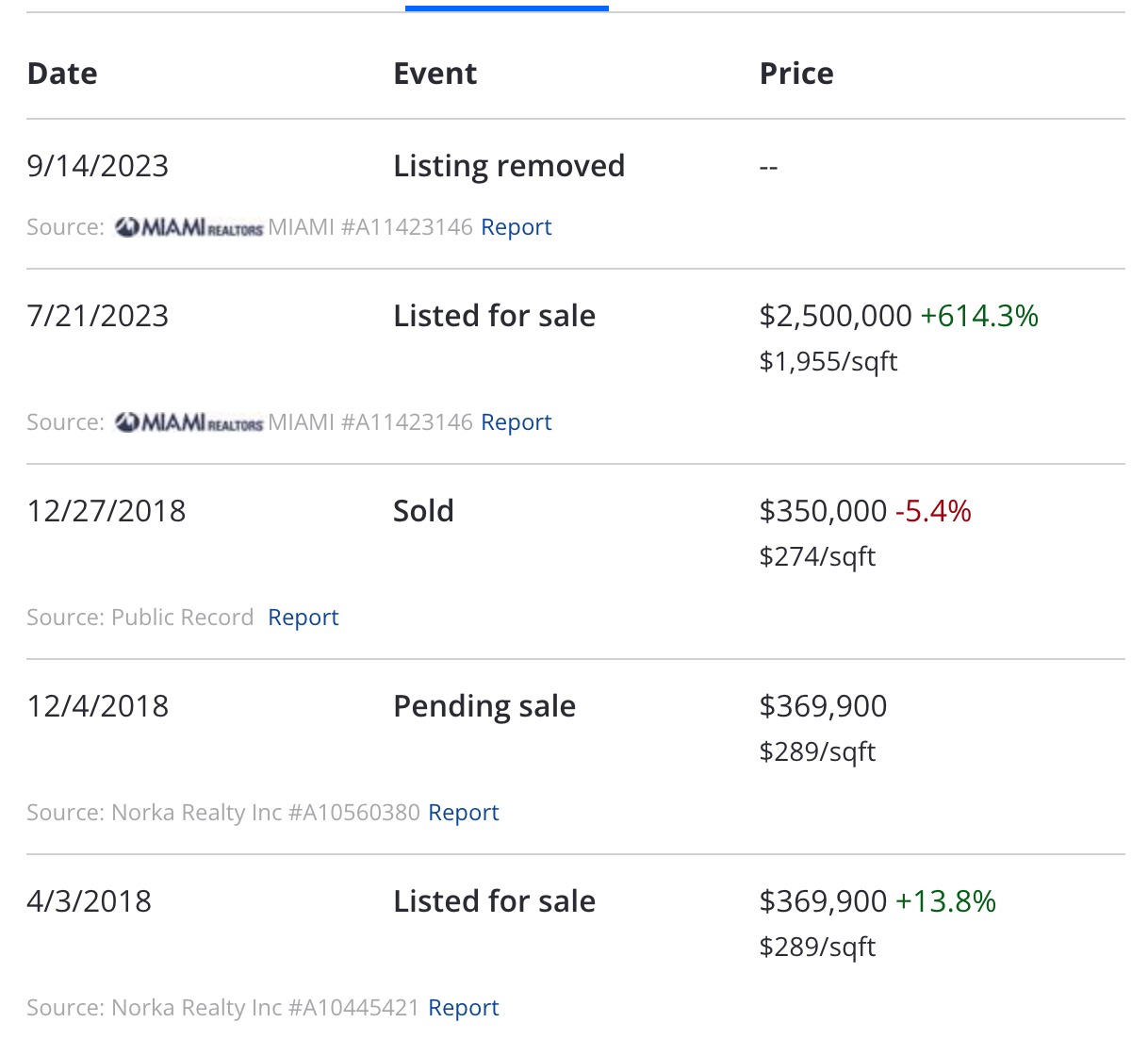This screenshot has width=1148, height=1039.
Task: Click the MIAMI Realtors logo in the 7/21/2023 row
Action: pos(189,422)
